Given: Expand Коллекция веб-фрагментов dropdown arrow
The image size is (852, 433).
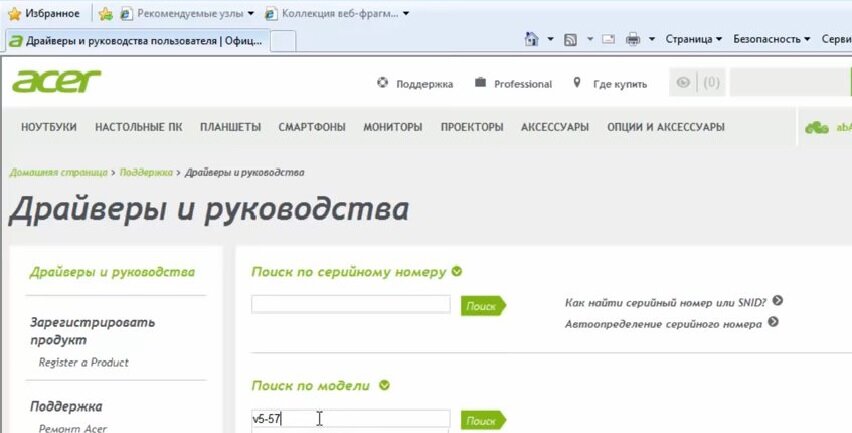Looking at the screenshot, I should pos(406,14).
